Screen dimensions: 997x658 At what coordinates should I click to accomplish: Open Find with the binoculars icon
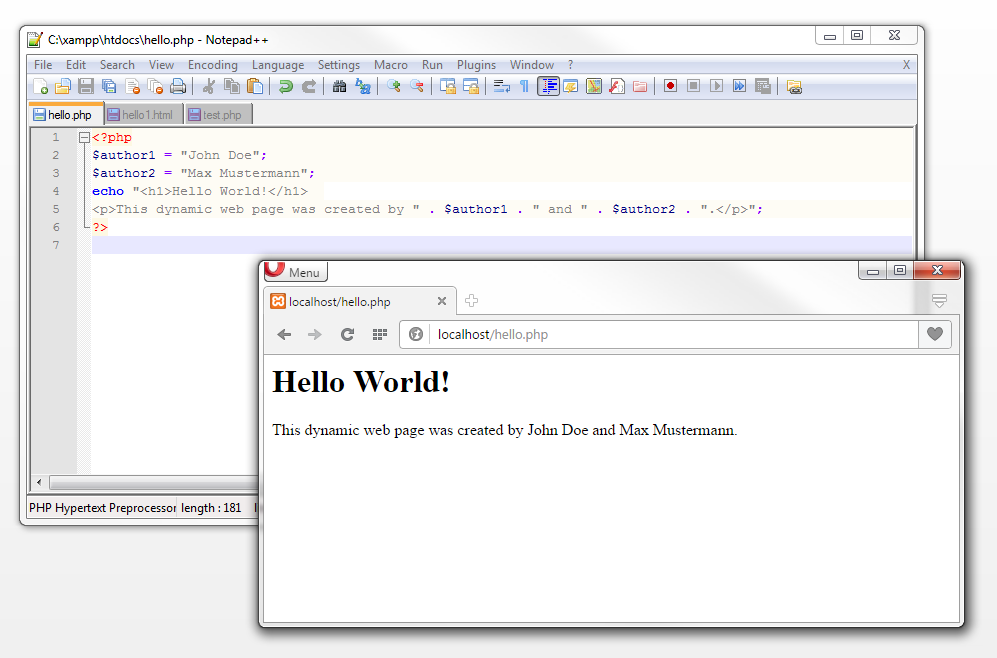[x=339, y=86]
